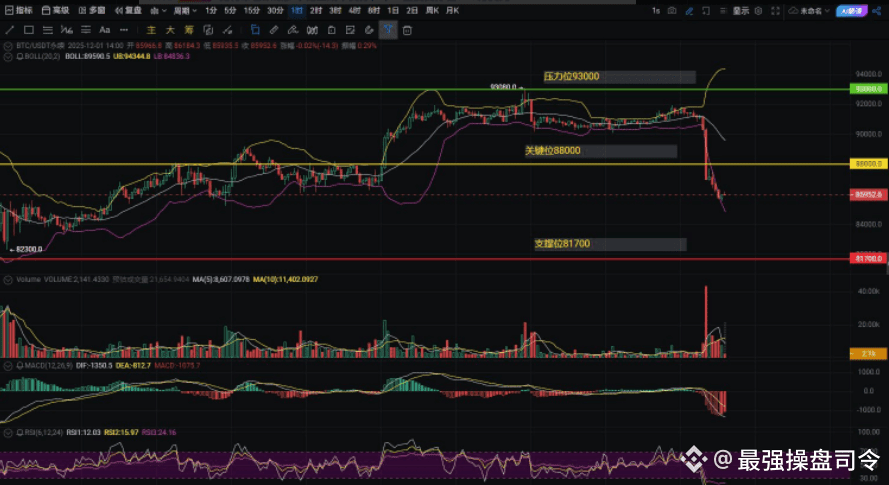Select the trend line drawing tool
This screenshot has height=485, width=889.
10,30
